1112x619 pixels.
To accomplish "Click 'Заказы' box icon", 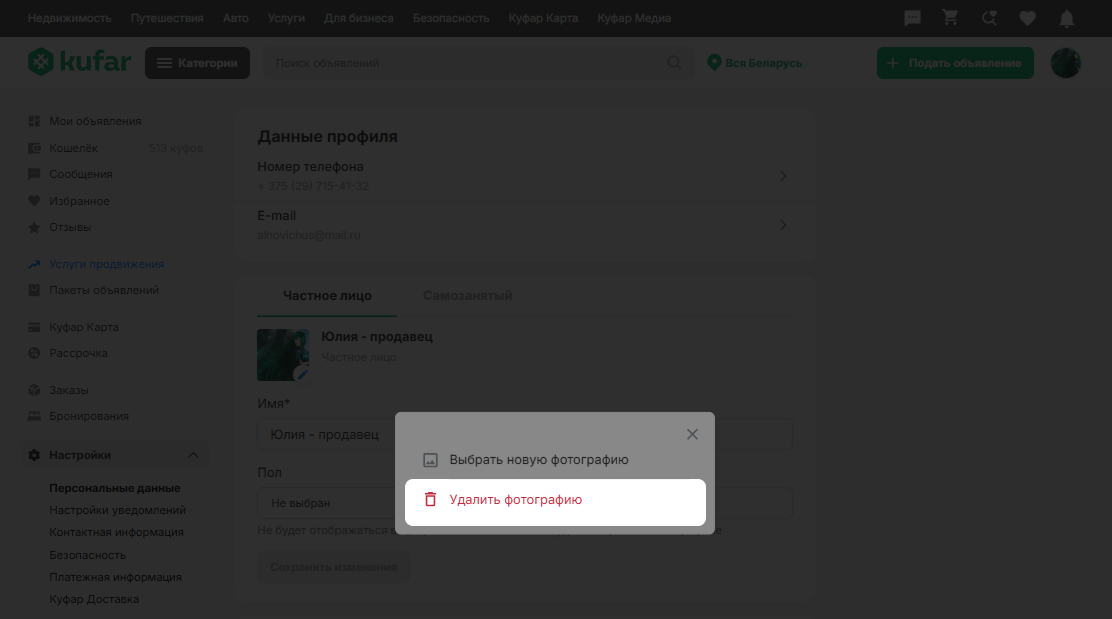I will click(x=34, y=390).
